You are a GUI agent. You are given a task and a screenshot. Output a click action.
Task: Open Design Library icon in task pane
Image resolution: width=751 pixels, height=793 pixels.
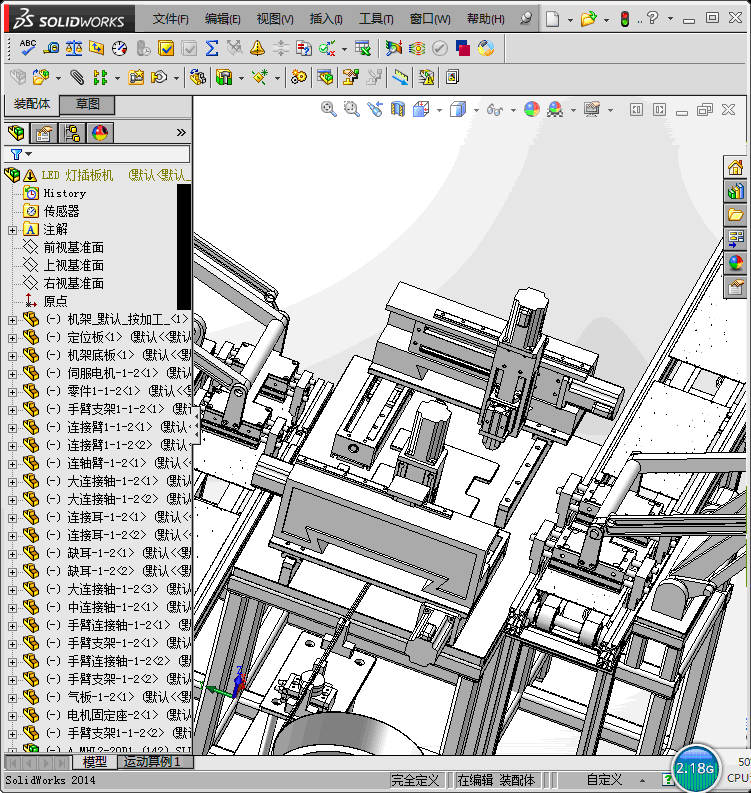coord(735,191)
